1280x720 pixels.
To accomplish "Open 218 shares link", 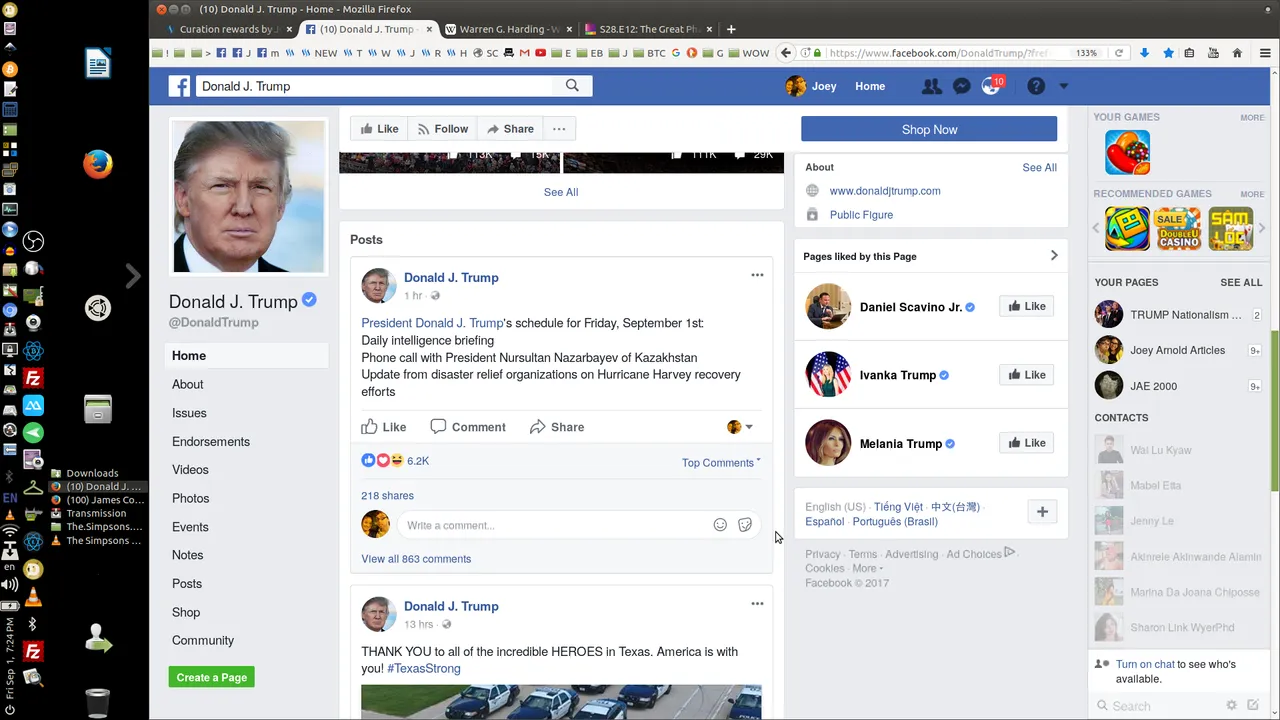I will [x=387, y=496].
